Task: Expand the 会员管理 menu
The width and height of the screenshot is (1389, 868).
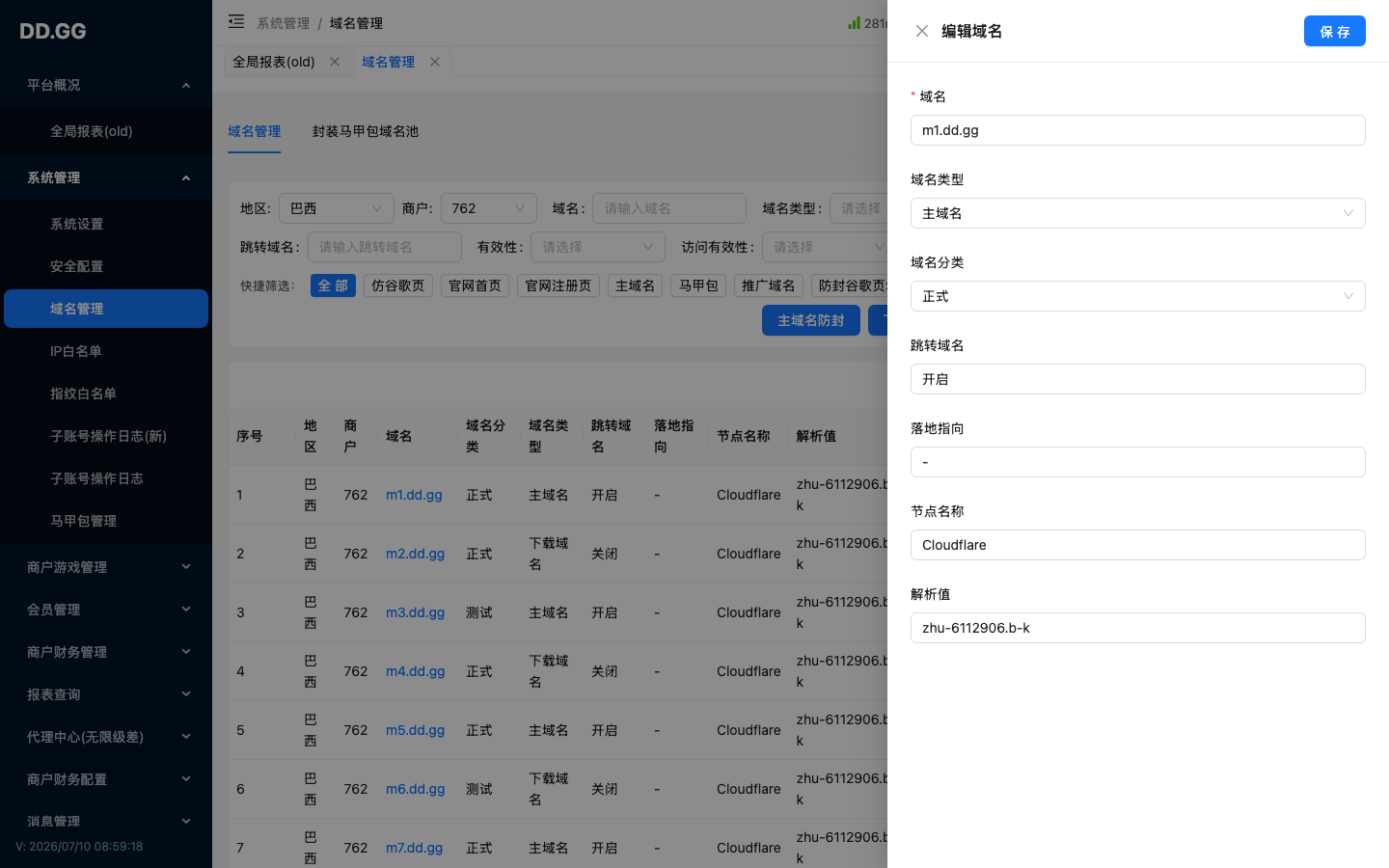Action: pyautogui.click(x=106, y=610)
